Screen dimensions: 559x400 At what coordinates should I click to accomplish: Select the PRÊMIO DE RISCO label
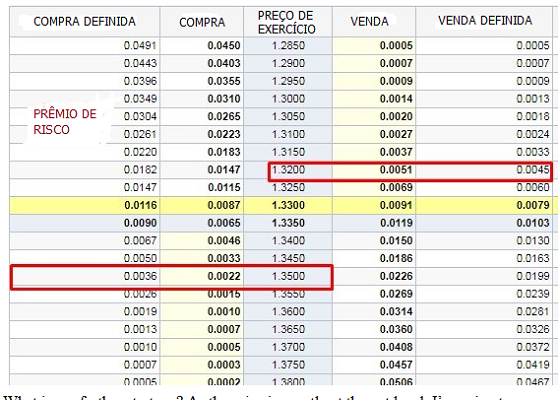pyautogui.click(x=65, y=122)
